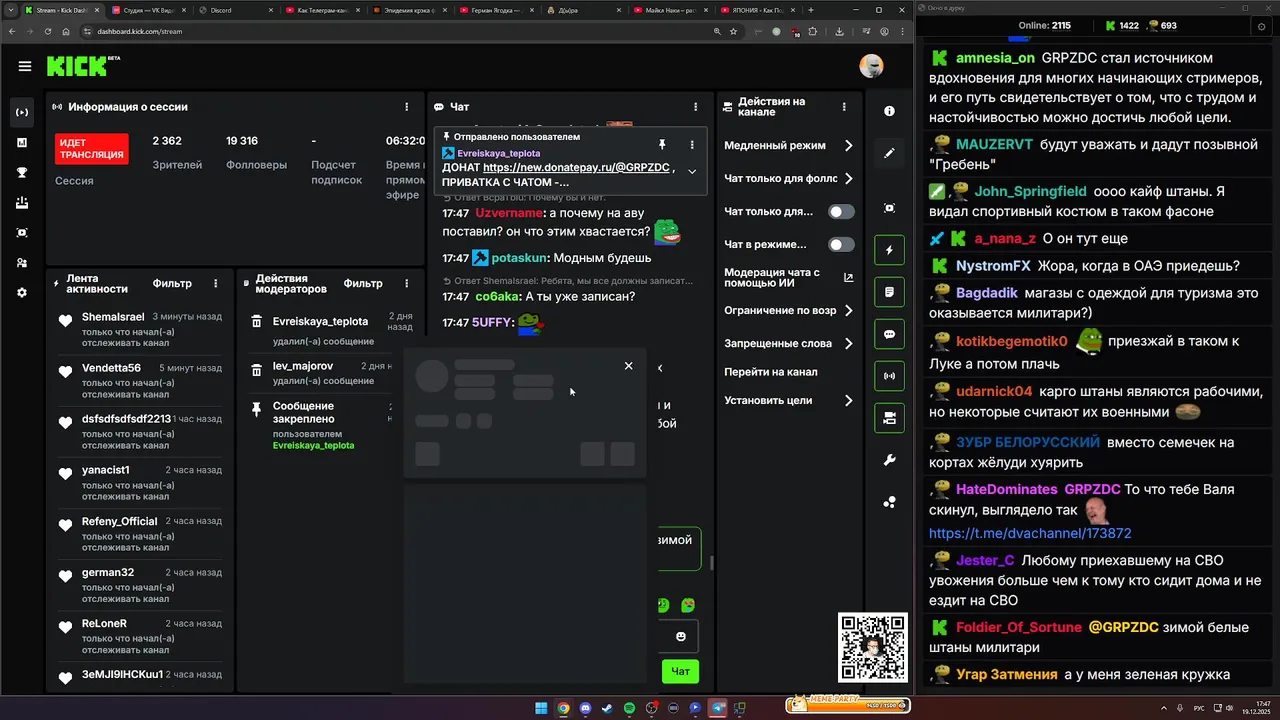Close the loading user card popup
The image size is (1280, 720).
[x=628, y=366]
